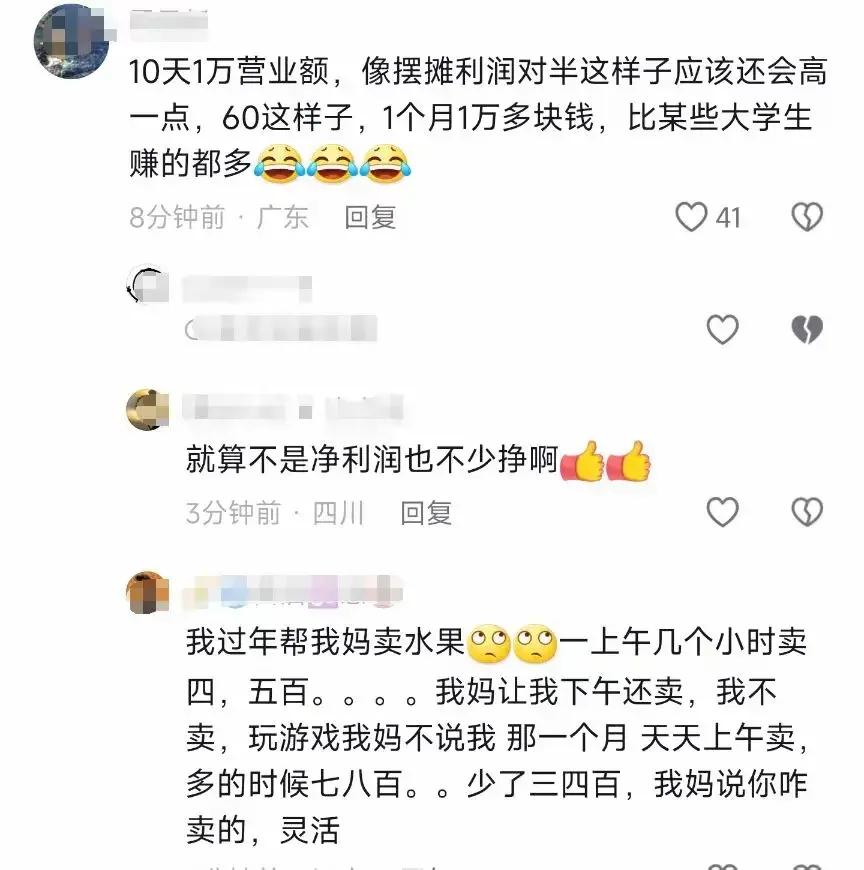864x870 pixels.
Task: Select the comment text about 10天1万营业额
Action: click(x=478, y=118)
